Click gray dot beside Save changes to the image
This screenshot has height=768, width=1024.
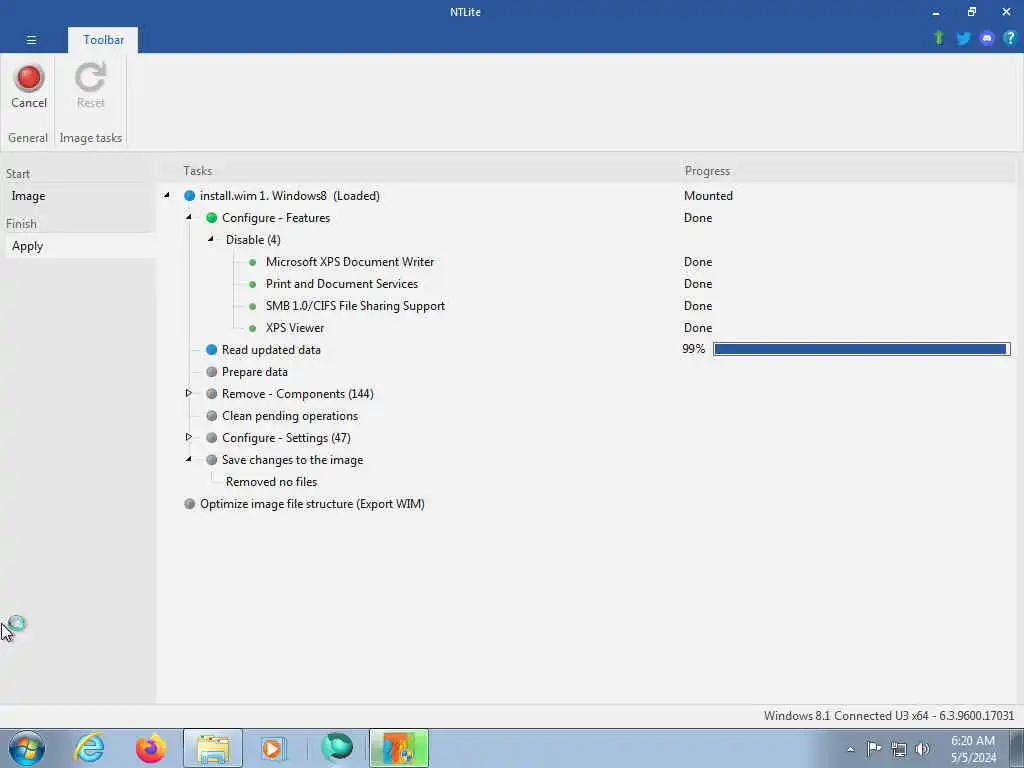click(212, 460)
